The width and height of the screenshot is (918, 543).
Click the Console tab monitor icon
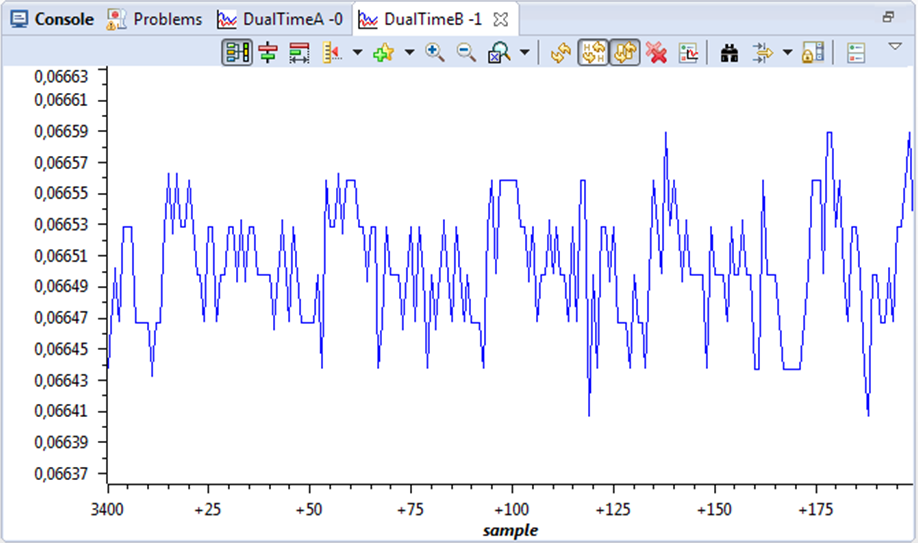coord(19,19)
